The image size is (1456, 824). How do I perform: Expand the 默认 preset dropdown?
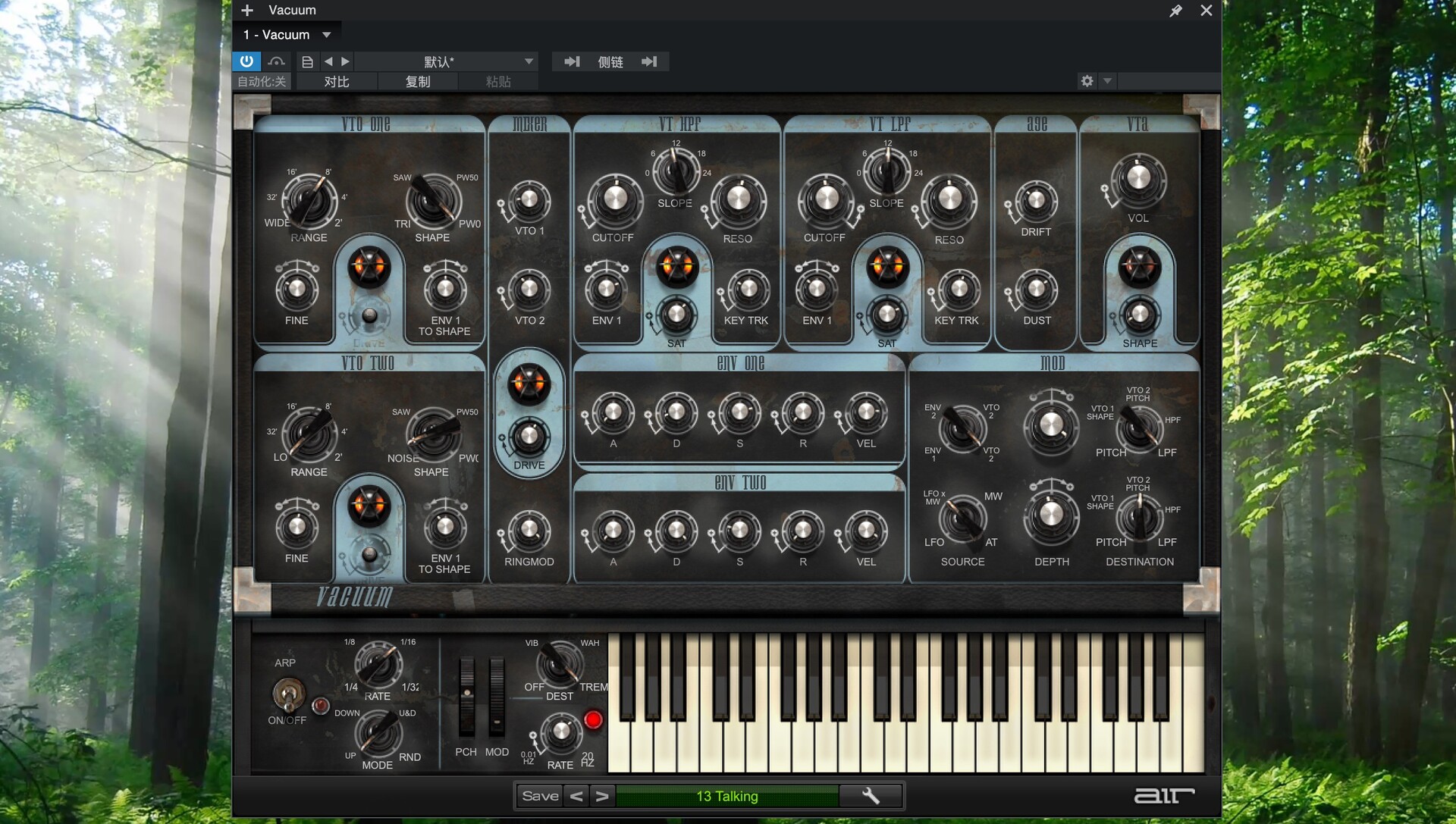pos(529,61)
